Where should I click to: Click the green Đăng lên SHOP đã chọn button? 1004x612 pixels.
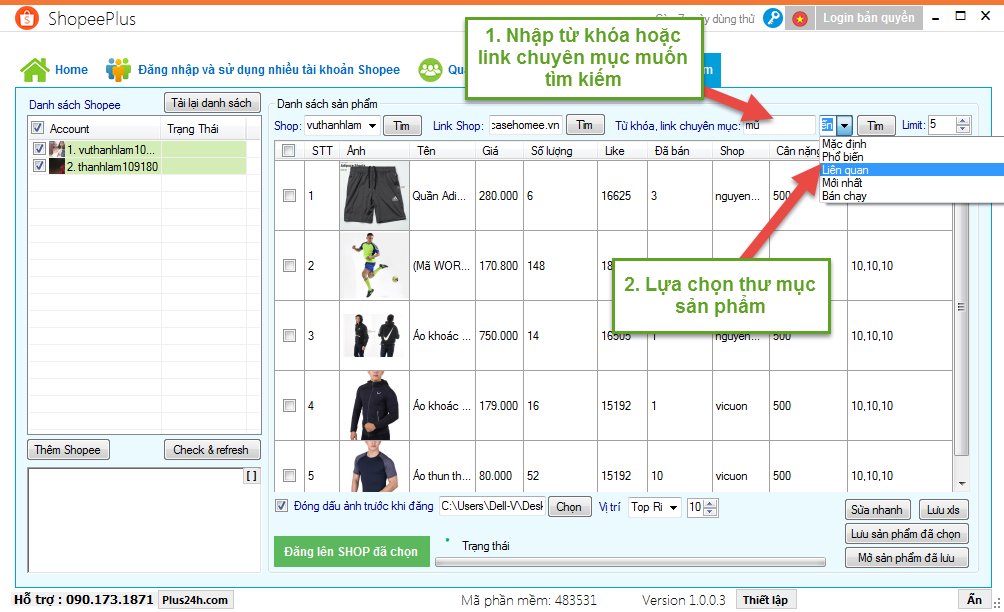tap(351, 552)
